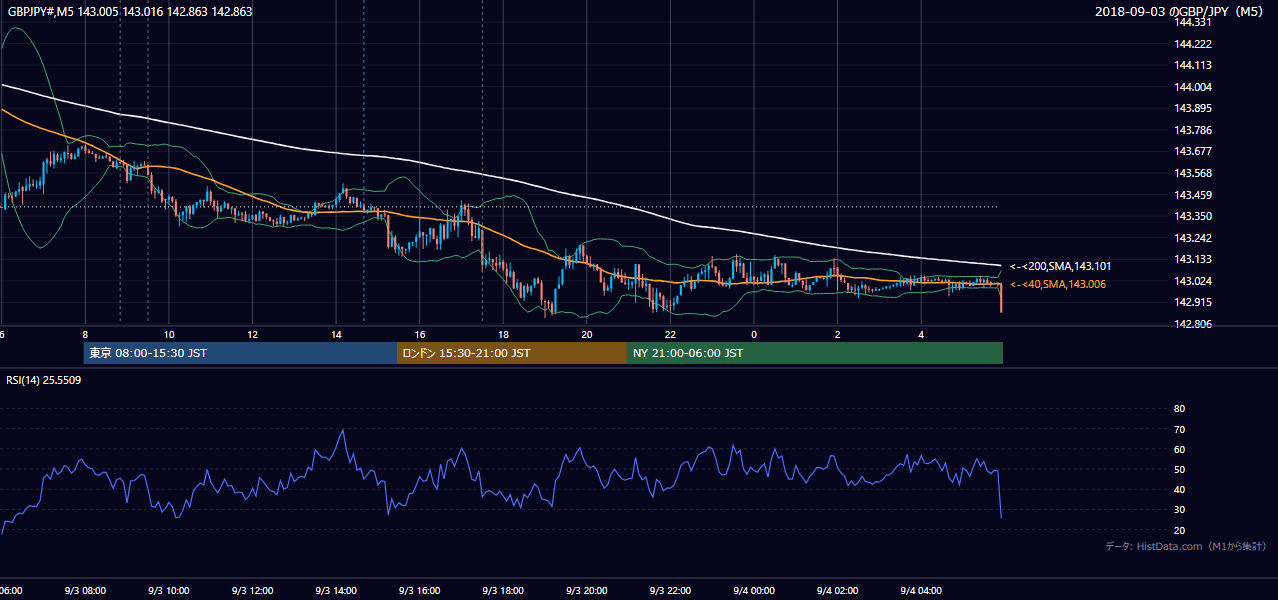Viewport: 1278px width, 600px height.
Task: Click the 9/4 00:00 time axis label
Action: point(754,591)
